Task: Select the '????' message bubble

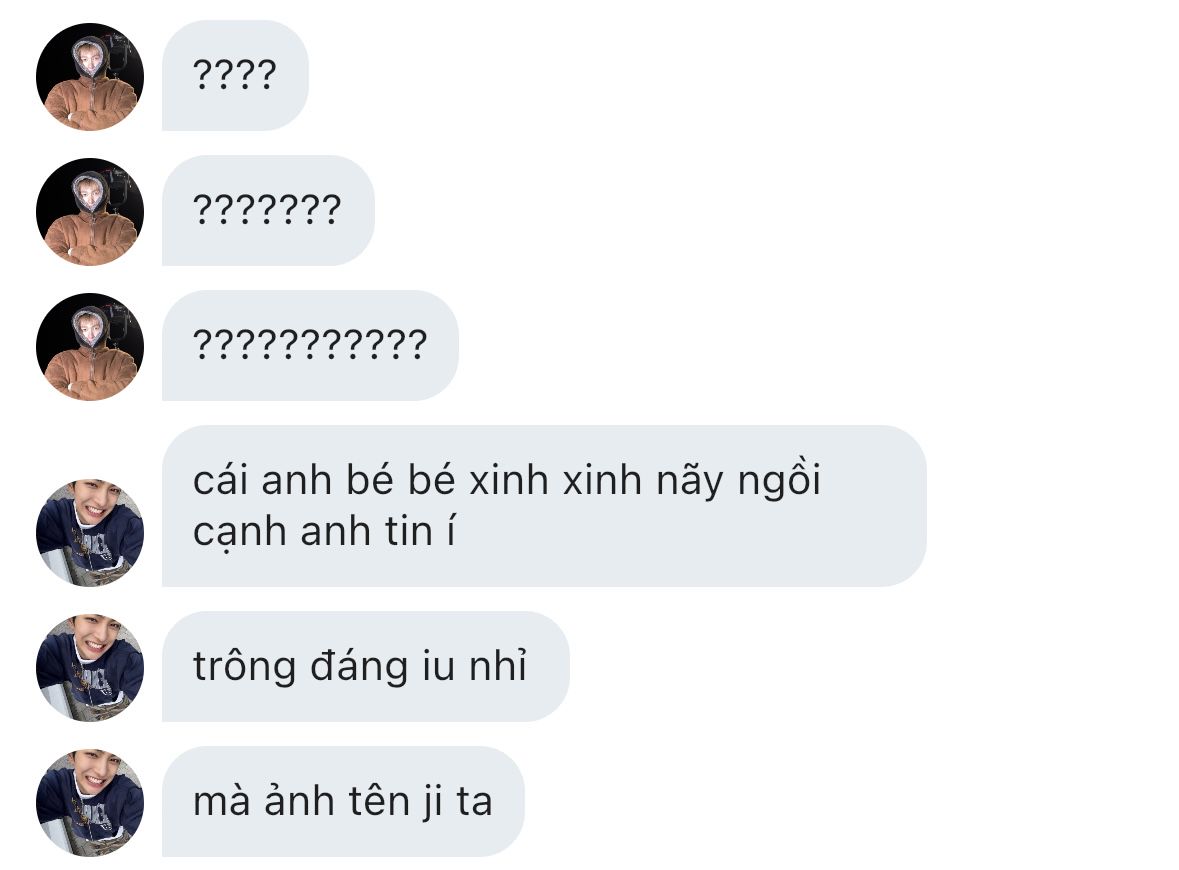Action: (235, 75)
